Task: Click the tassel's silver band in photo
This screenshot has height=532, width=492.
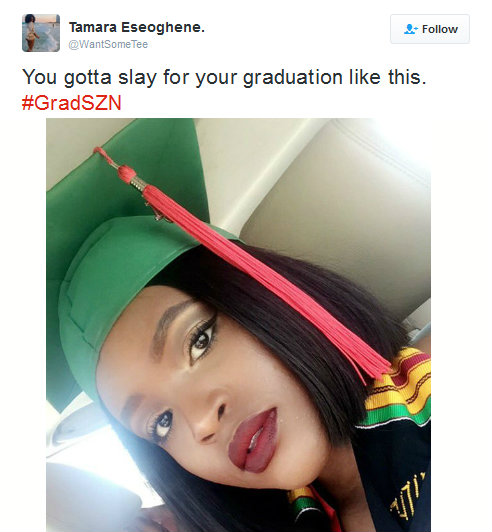Action: point(138,183)
